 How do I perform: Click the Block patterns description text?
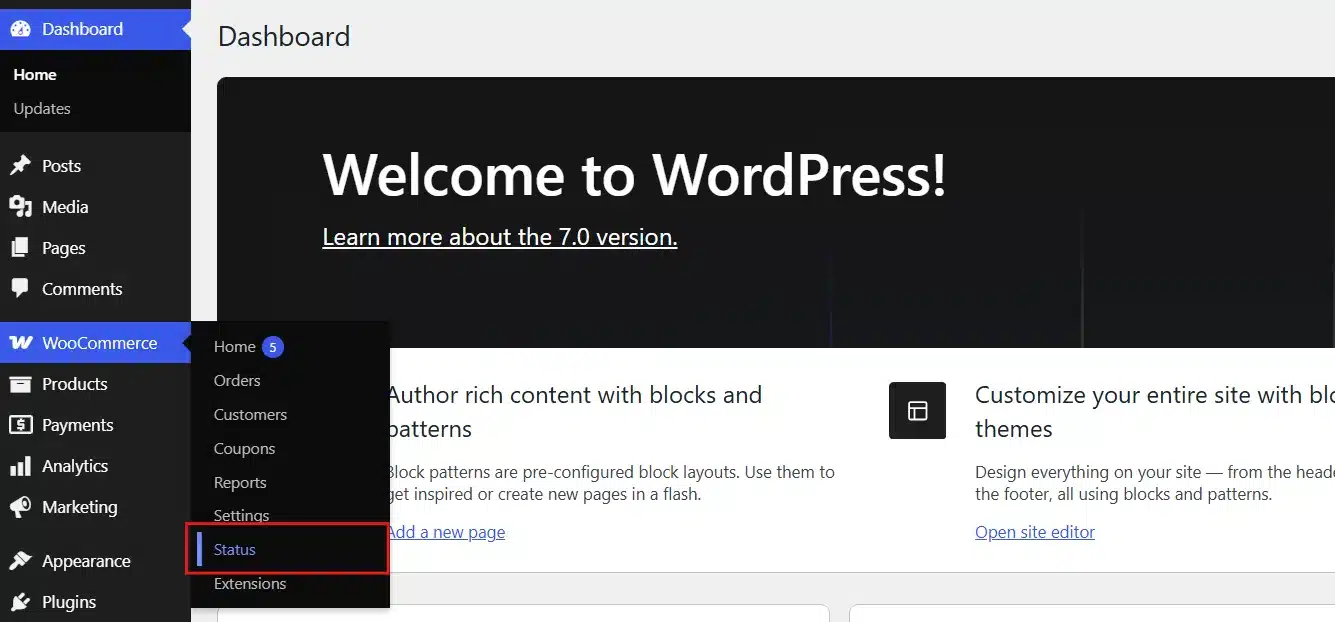click(x=610, y=483)
